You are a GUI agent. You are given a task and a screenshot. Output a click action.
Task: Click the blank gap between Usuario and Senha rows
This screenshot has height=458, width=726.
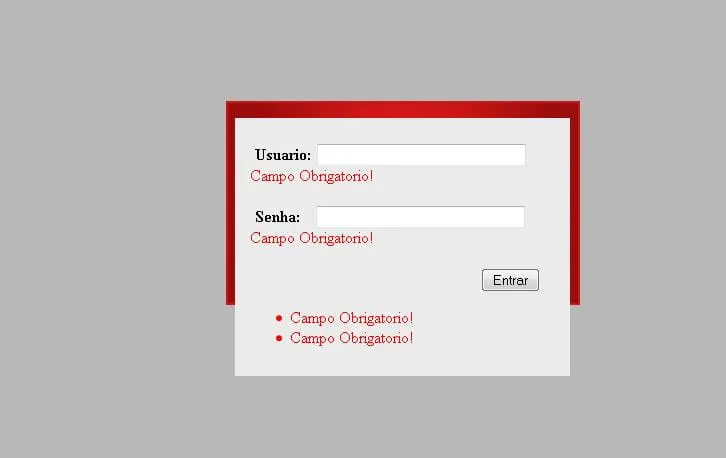click(x=402, y=195)
